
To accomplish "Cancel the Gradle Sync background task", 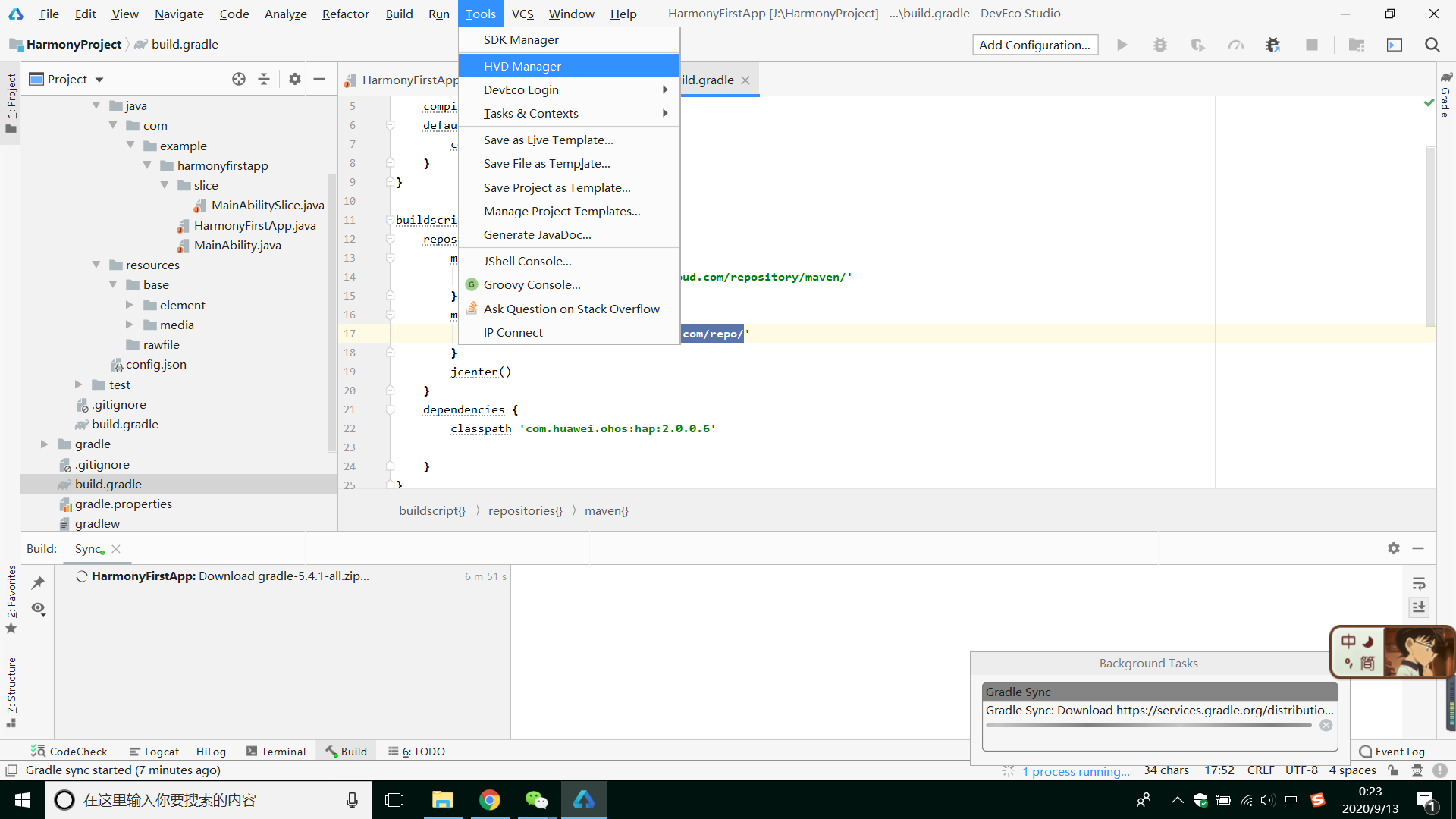I will click(x=1326, y=725).
